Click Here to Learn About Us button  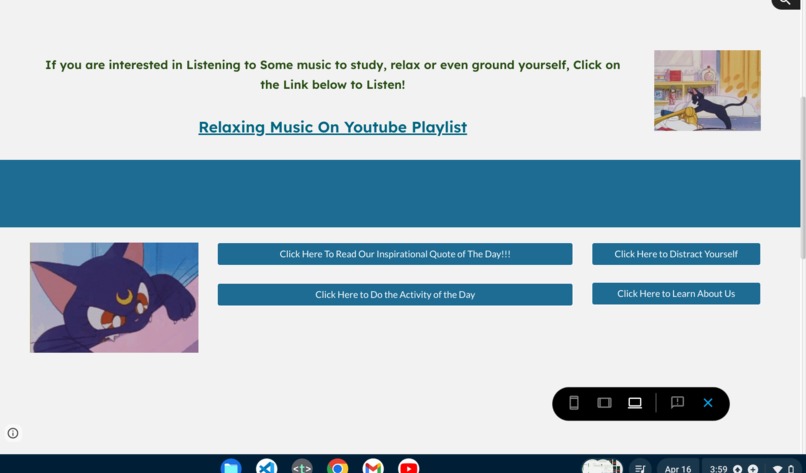click(x=676, y=294)
